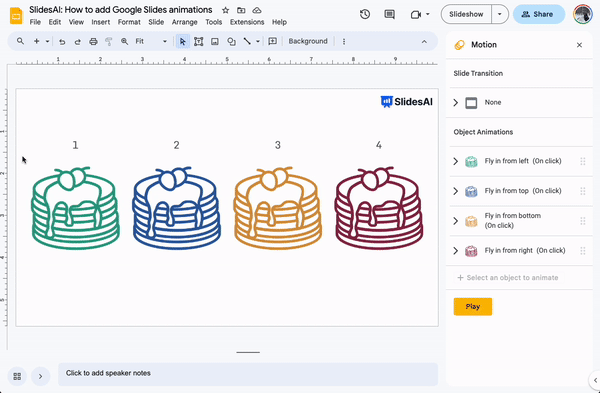
Task: Expand the slide transition None row
Action: pyautogui.click(x=456, y=103)
